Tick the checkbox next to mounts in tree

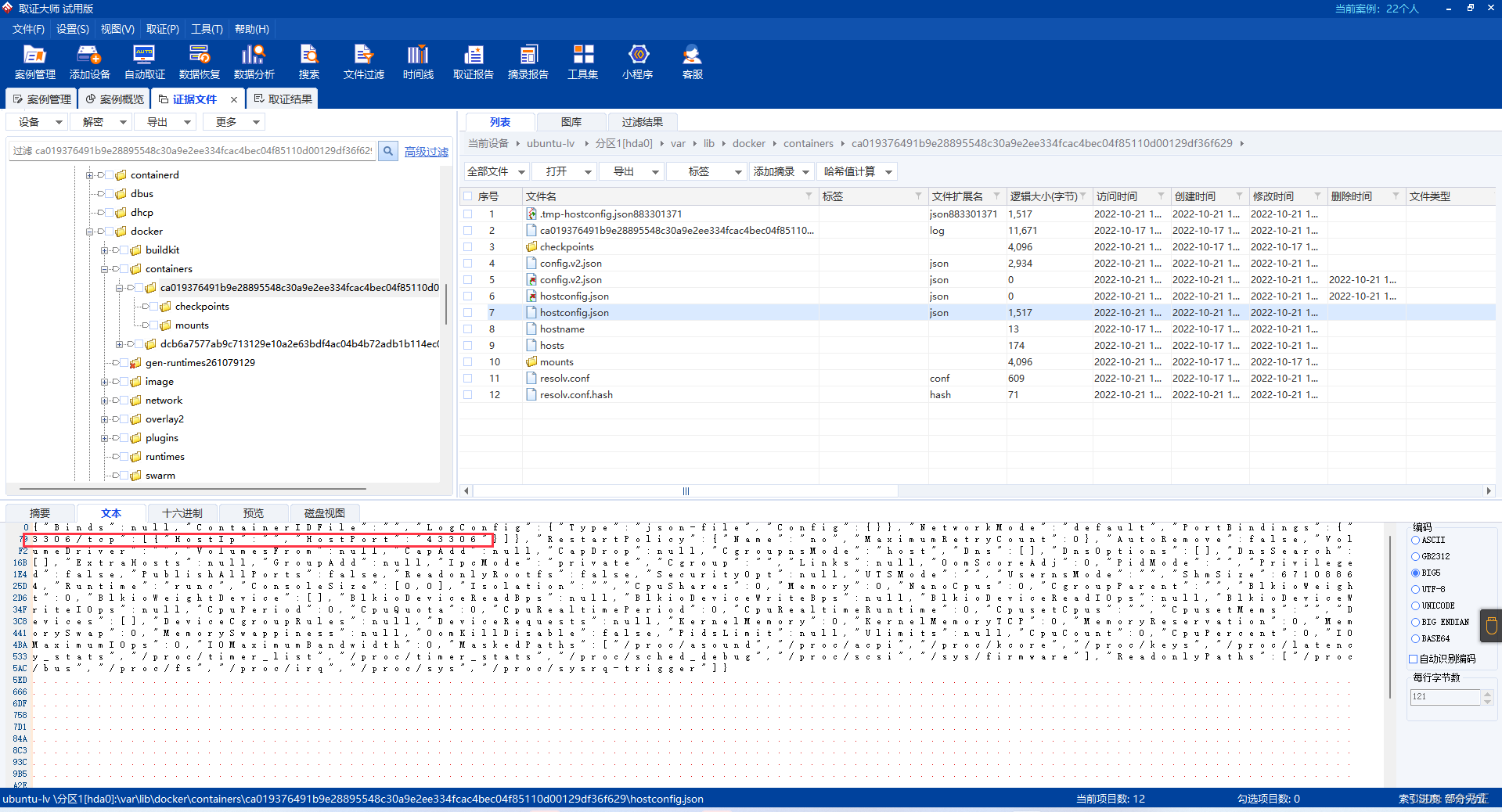tap(154, 325)
